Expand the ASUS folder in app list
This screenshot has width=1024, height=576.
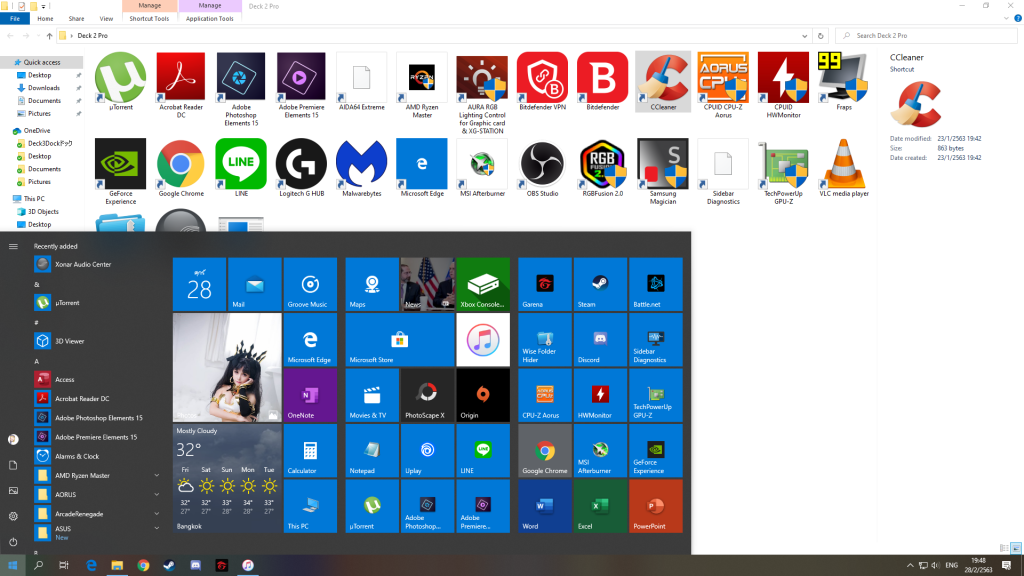pos(157,528)
